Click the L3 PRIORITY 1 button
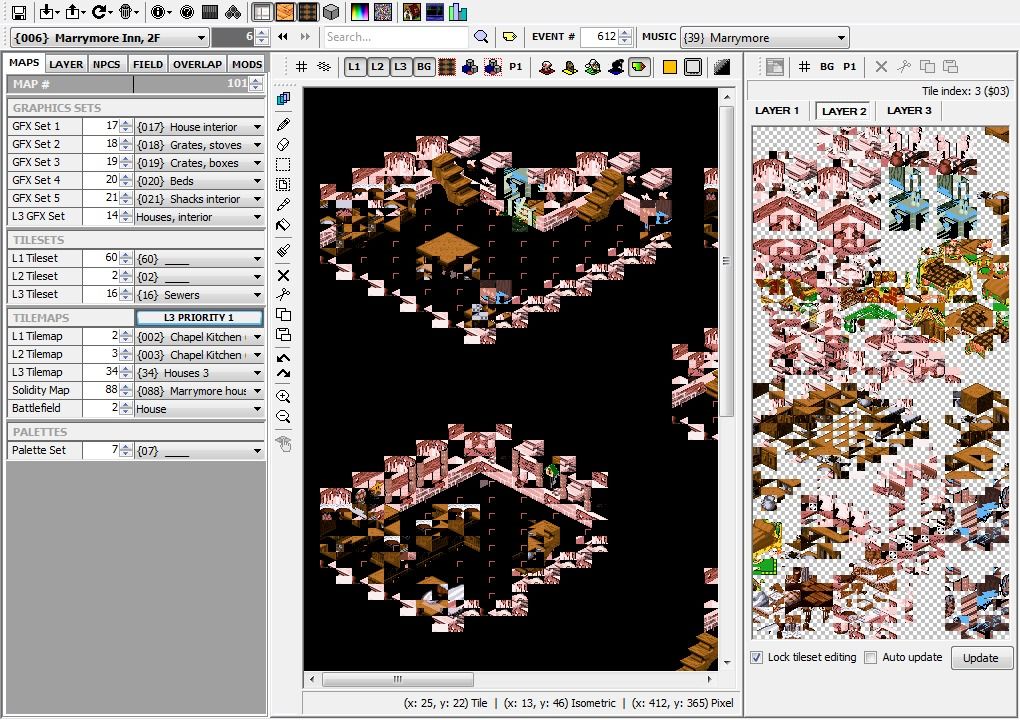 point(199,318)
